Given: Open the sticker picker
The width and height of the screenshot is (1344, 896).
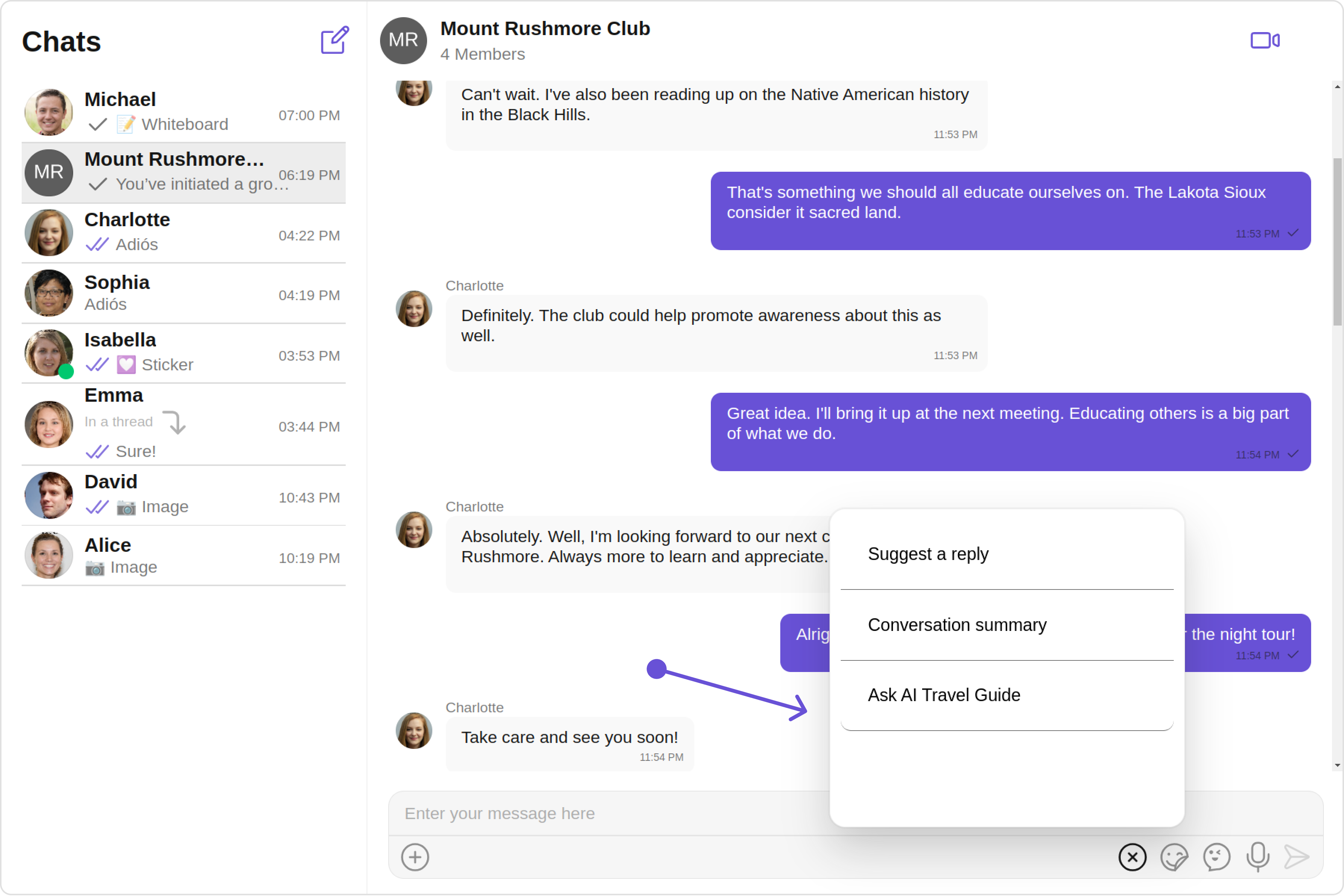Looking at the screenshot, I should (1174, 857).
